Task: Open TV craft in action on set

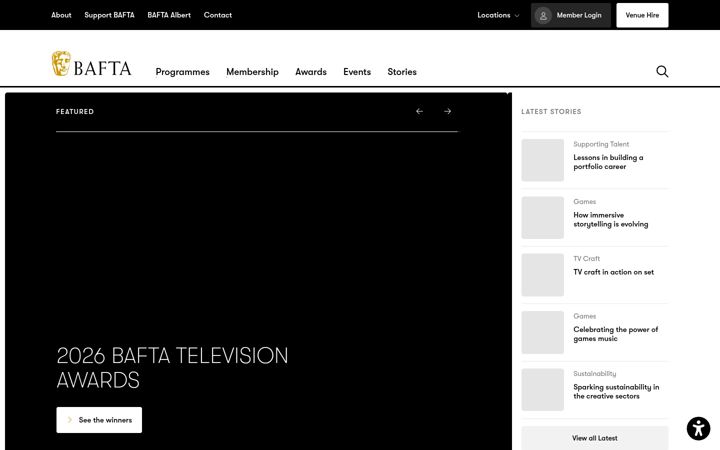Action: (x=613, y=272)
